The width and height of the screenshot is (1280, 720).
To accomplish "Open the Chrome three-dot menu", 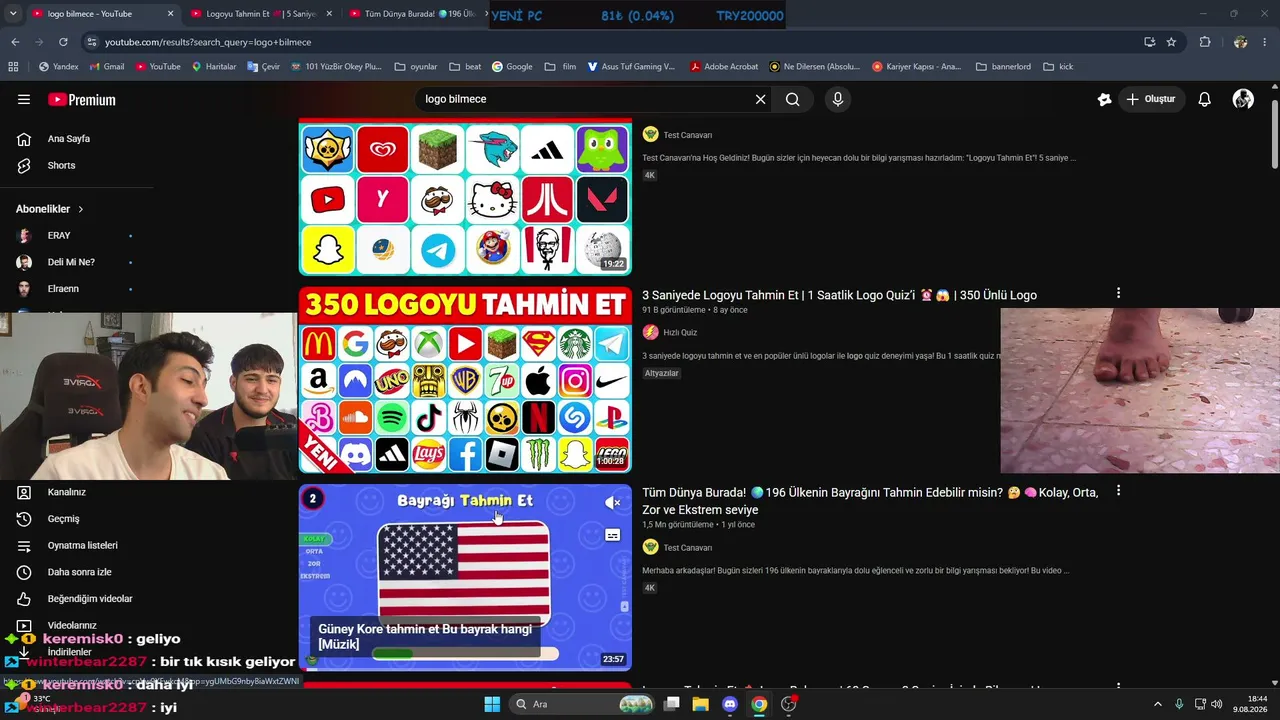I will click(1265, 42).
